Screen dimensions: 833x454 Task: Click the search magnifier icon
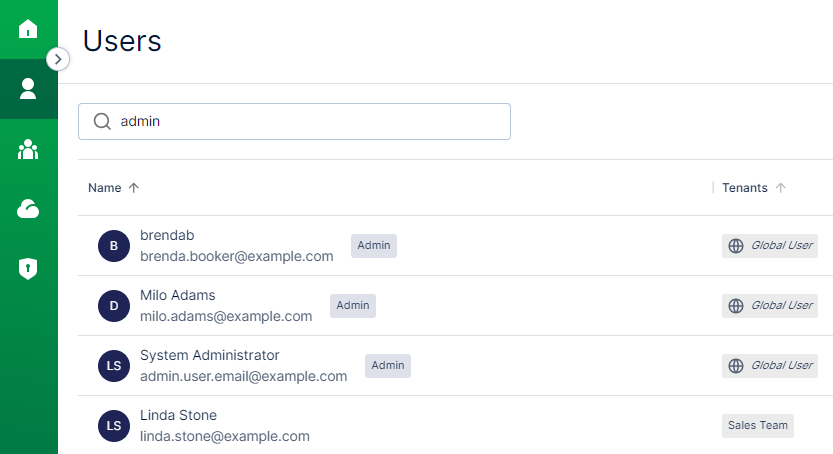coord(102,121)
